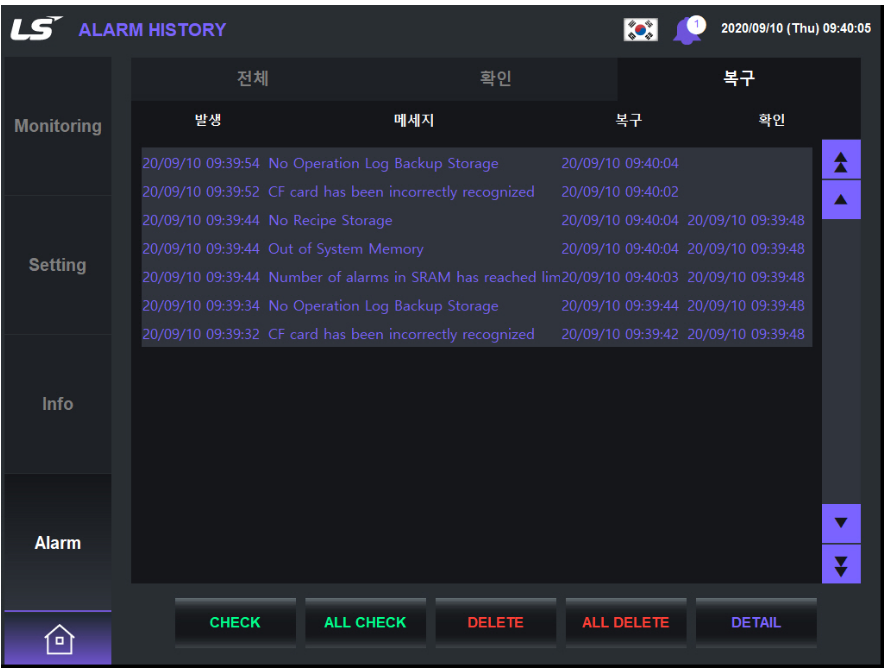
Task: Open Monitoring from the sidebar
Action: 57,126
